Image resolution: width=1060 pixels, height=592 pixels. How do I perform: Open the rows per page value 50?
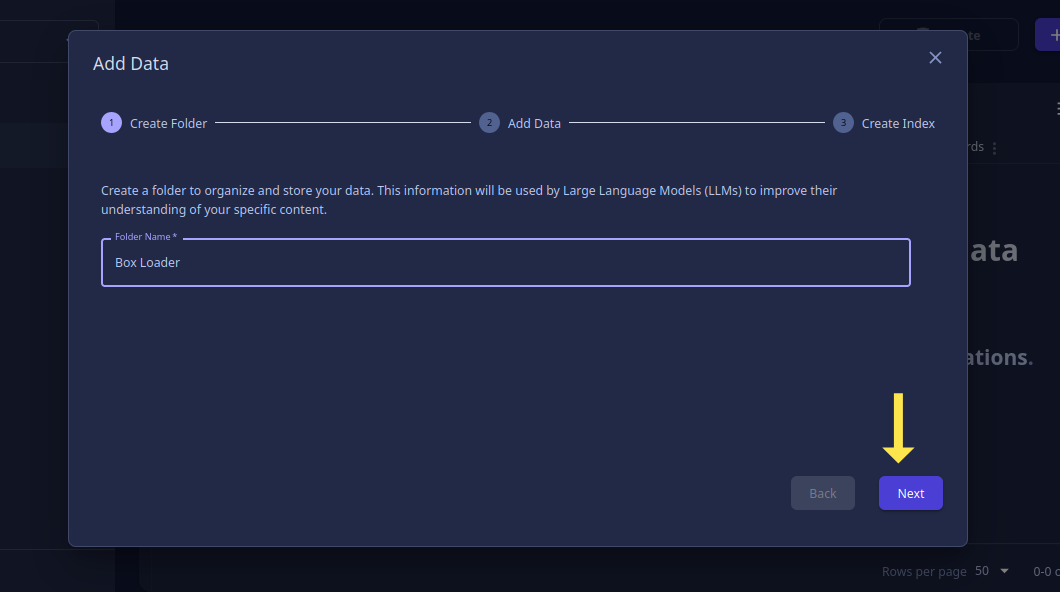click(x=982, y=571)
